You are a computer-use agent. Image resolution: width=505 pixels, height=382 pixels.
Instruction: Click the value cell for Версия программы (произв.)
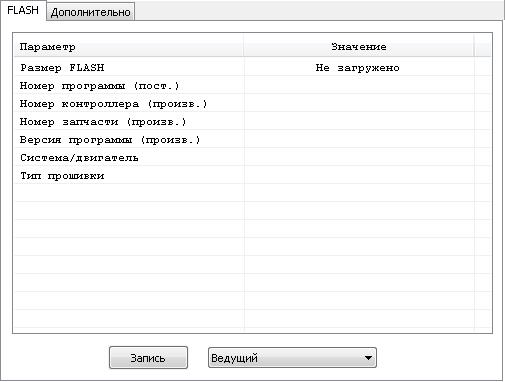pos(359,140)
